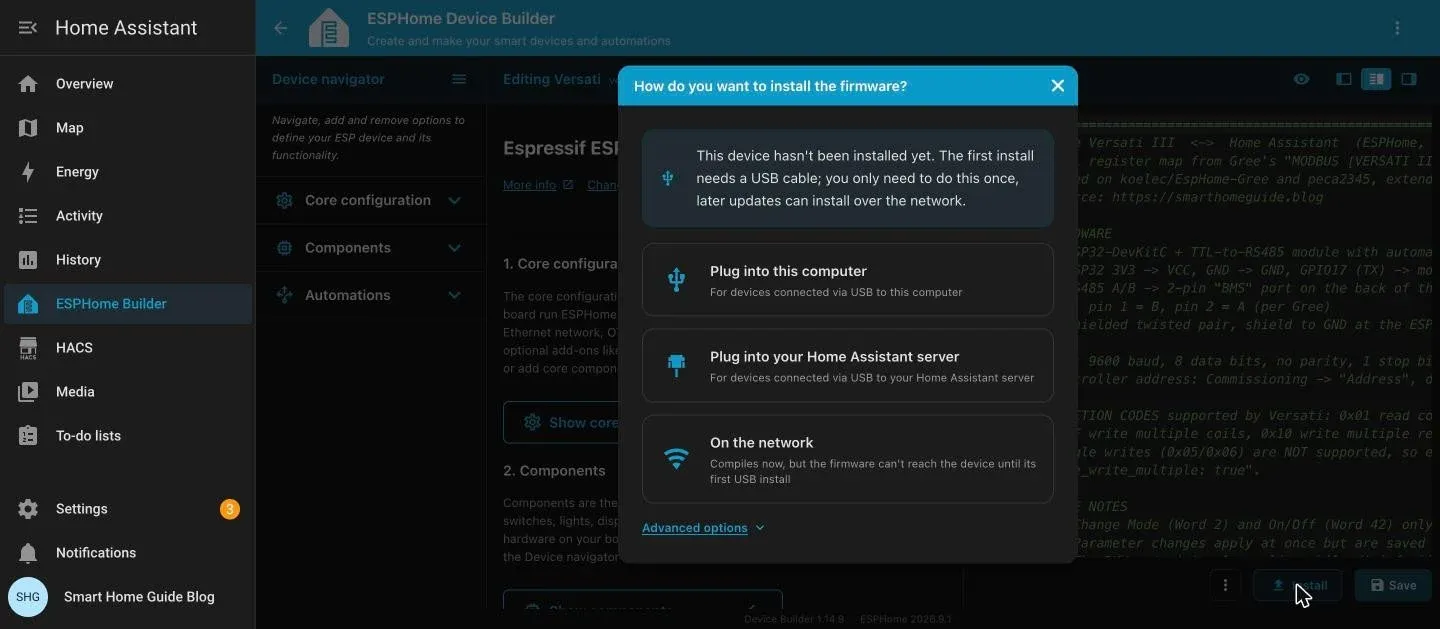Viewport: 1440px width, 629px height.
Task: Click the Media sidebar icon
Action: point(28,392)
